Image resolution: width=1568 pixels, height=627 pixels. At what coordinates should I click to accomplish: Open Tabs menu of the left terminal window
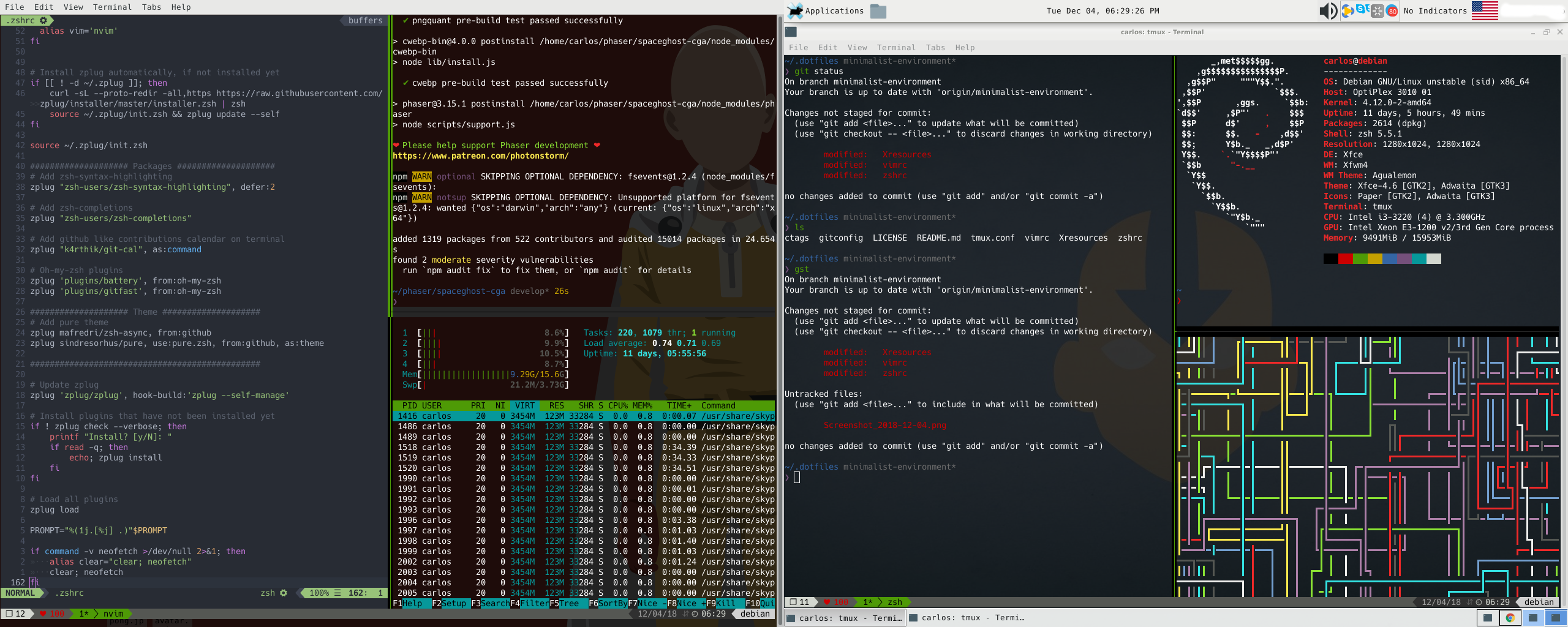[151, 7]
